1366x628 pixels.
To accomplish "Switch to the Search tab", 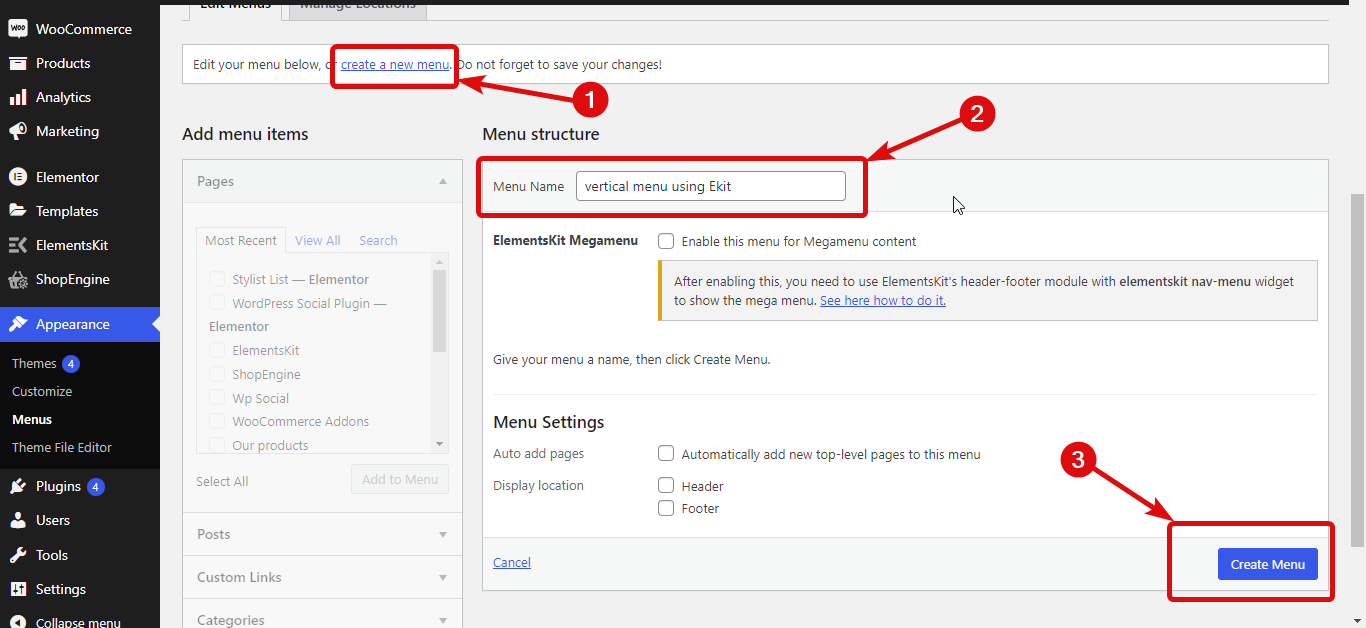I will coord(378,240).
